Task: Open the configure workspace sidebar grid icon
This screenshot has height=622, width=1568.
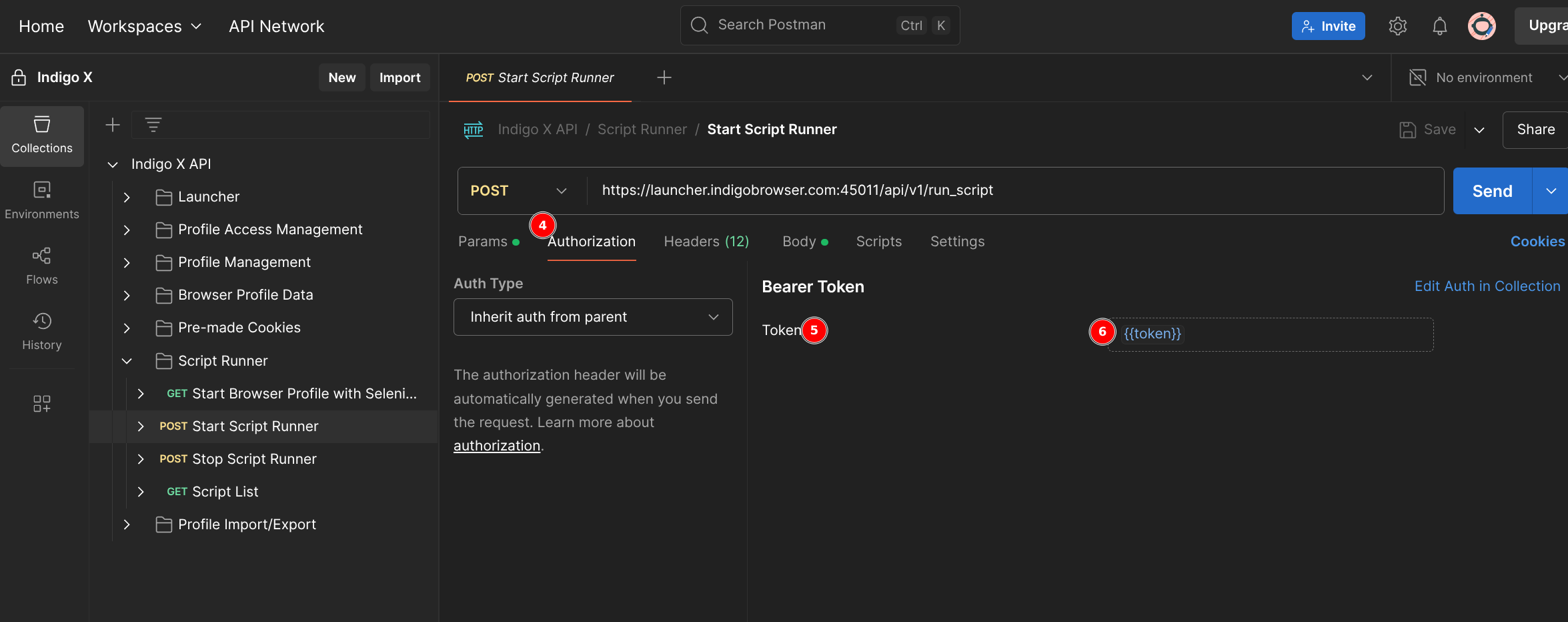Action: [42, 404]
